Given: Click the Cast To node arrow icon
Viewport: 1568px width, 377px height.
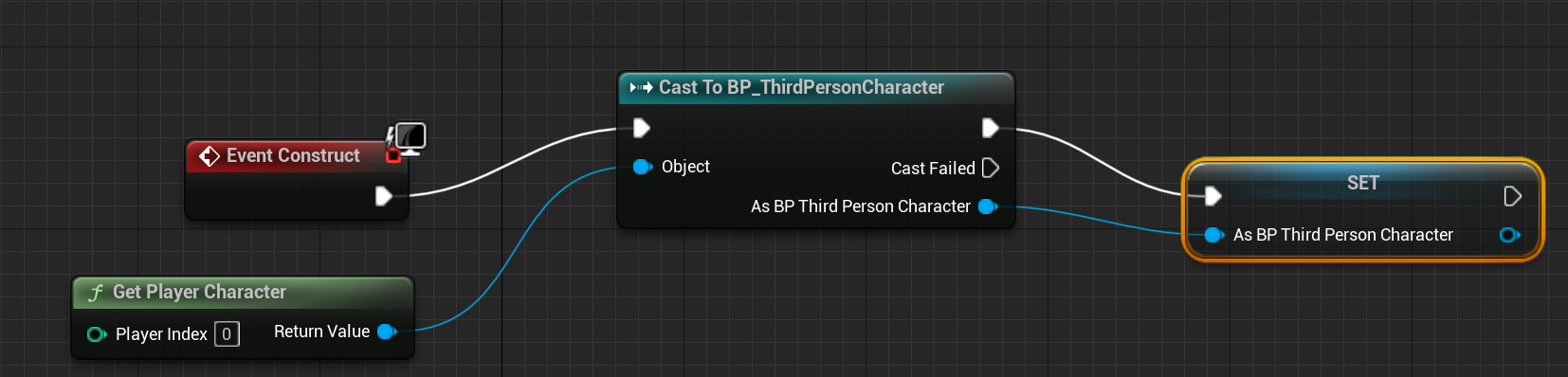Looking at the screenshot, I should click(x=641, y=87).
